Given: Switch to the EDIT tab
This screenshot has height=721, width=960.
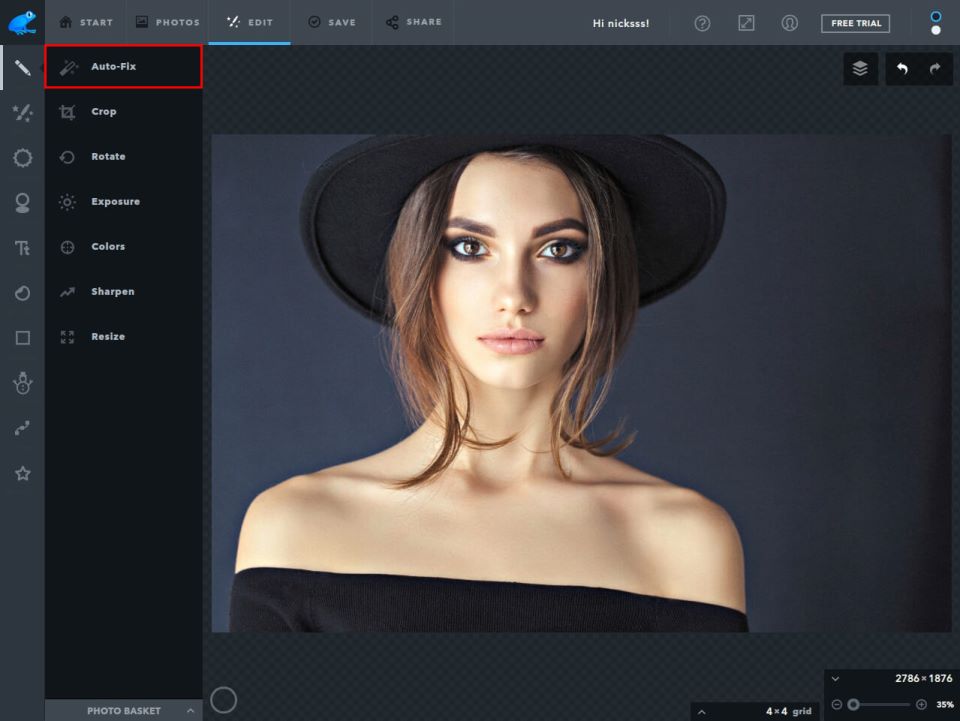Looking at the screenshot, I should [250, 22].
